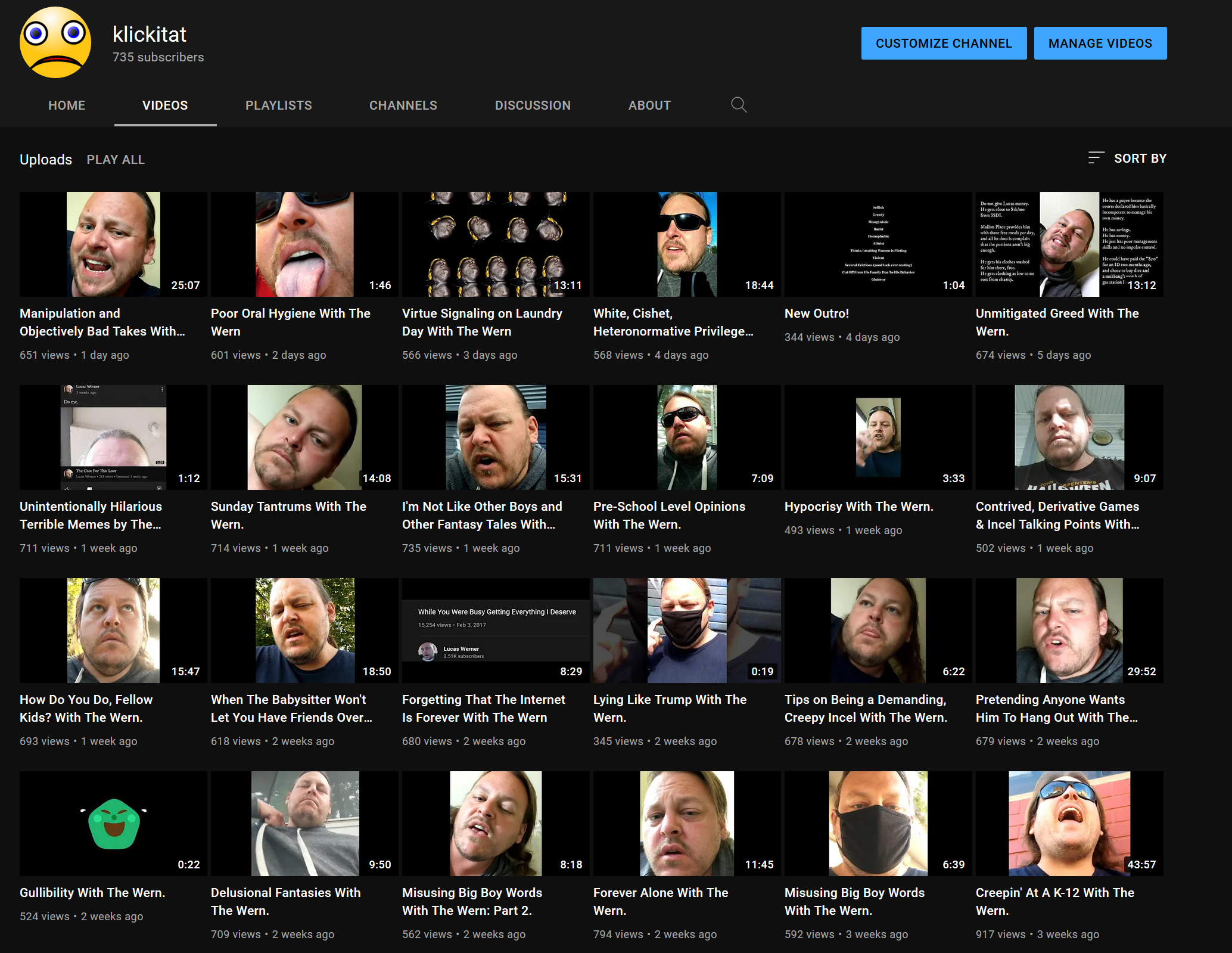Open the How Do You Do, Fellow Kids thumbnail

pos(113,631)
